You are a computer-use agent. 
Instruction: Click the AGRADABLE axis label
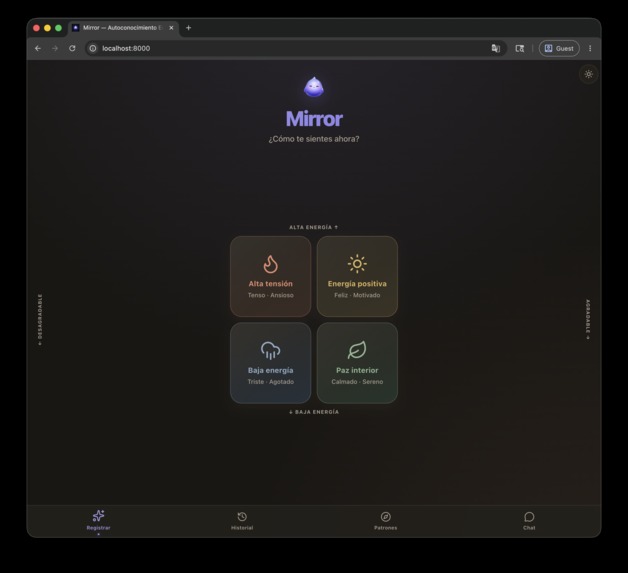pos(588,319)
